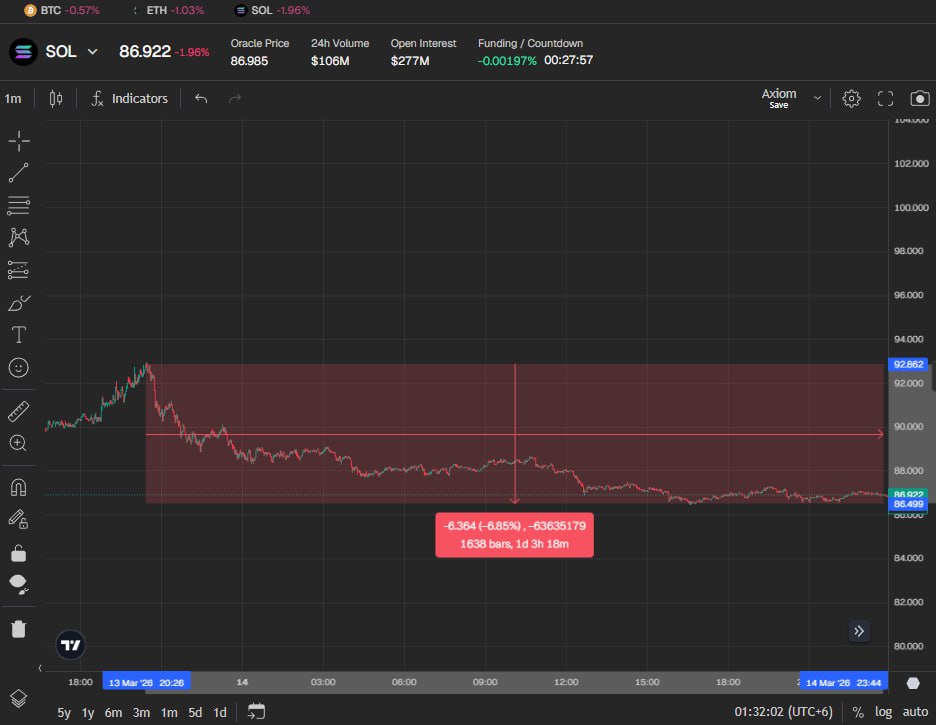Viewport: 936px width, 725px height.
Task: Set the date range to 5y
Action: tap(64, 712)
